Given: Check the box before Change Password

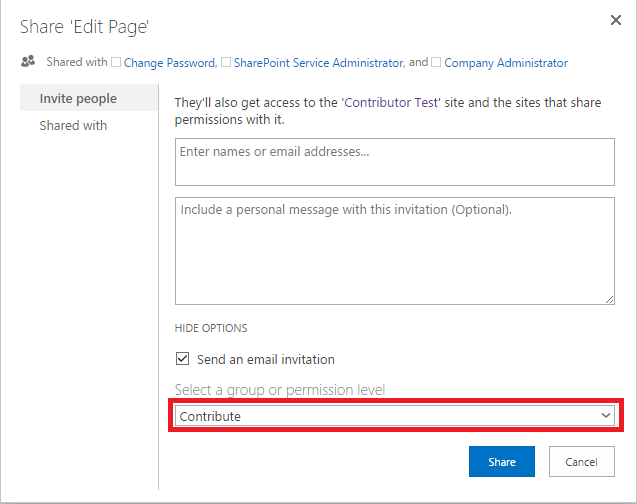Looking at the screenshot, I should tap(116, 62).
